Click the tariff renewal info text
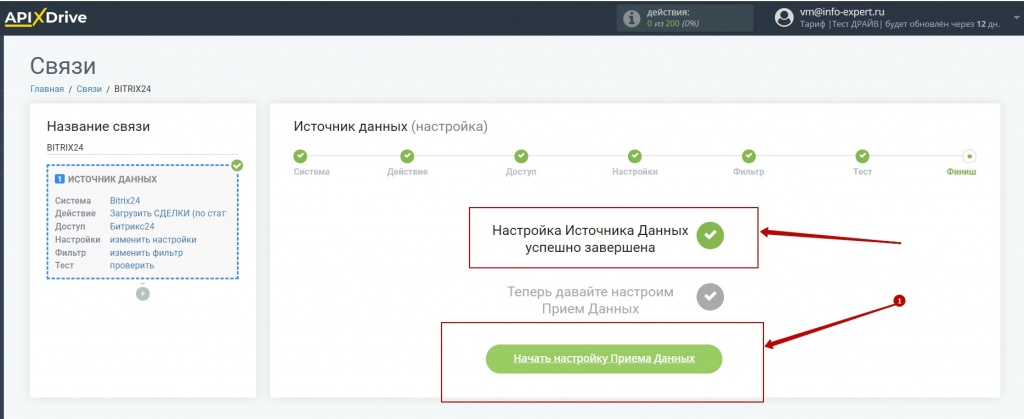This screenshot has height=419, width=1024. point(900,24)
